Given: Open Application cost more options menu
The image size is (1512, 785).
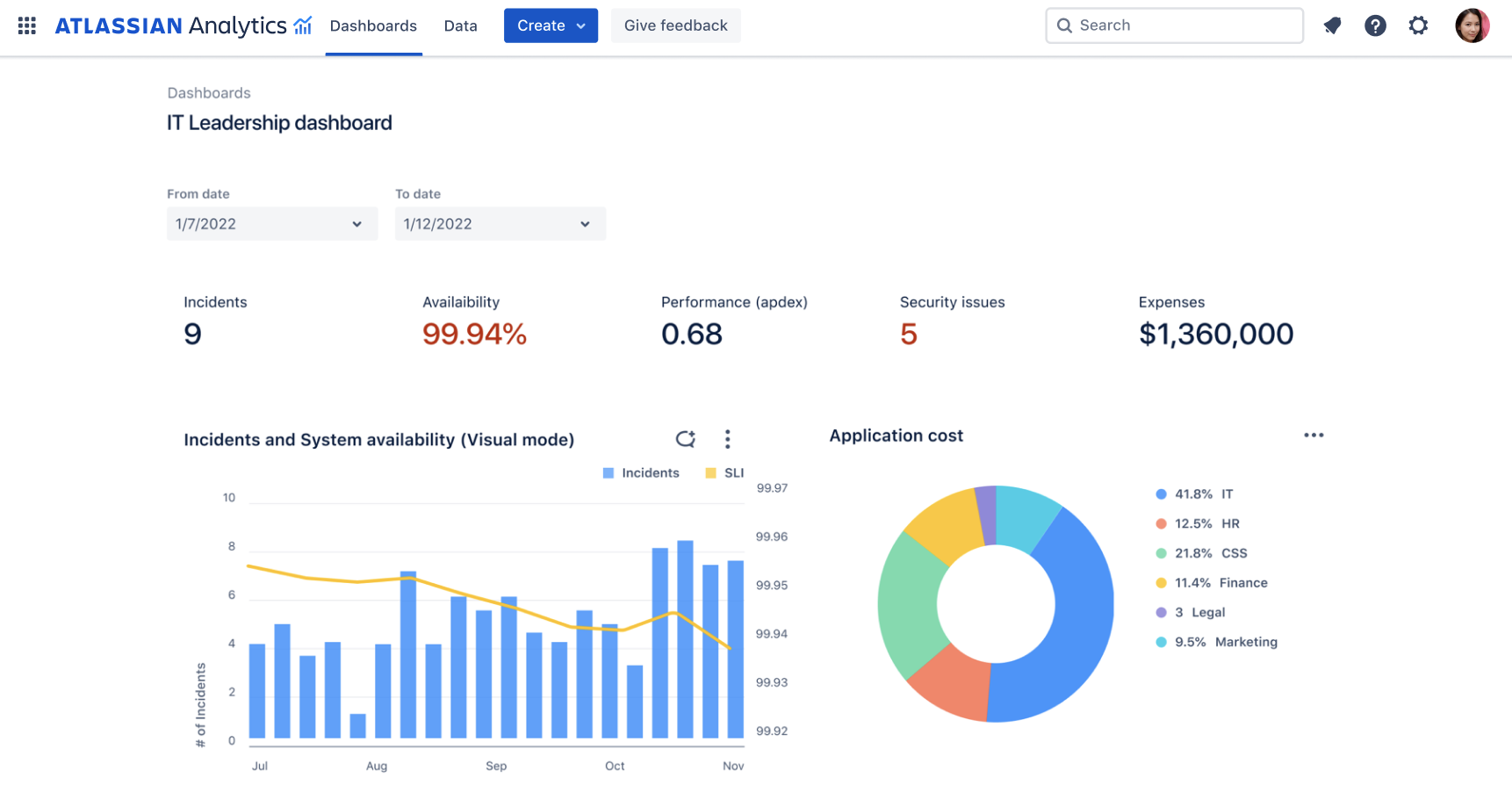Looking at the screenshot, I should point(1314,436).
